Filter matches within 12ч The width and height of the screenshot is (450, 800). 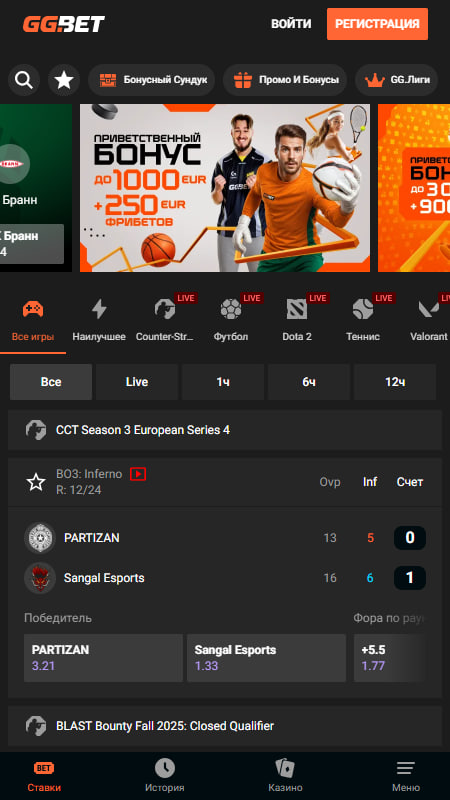pos(395,382)
